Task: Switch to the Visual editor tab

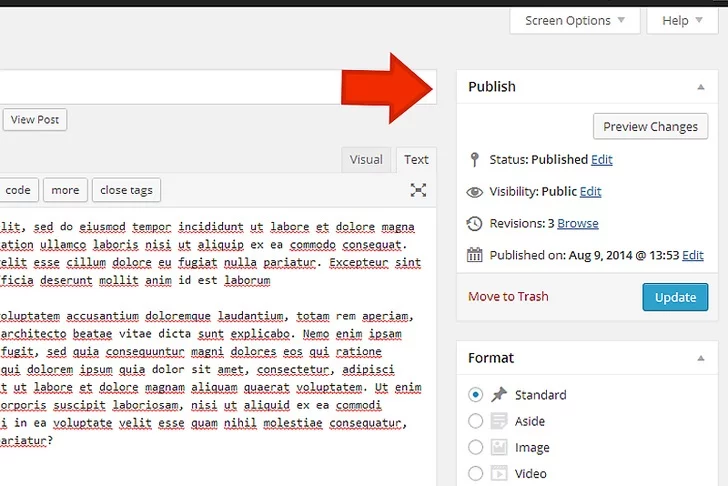Action: [366, 159]
